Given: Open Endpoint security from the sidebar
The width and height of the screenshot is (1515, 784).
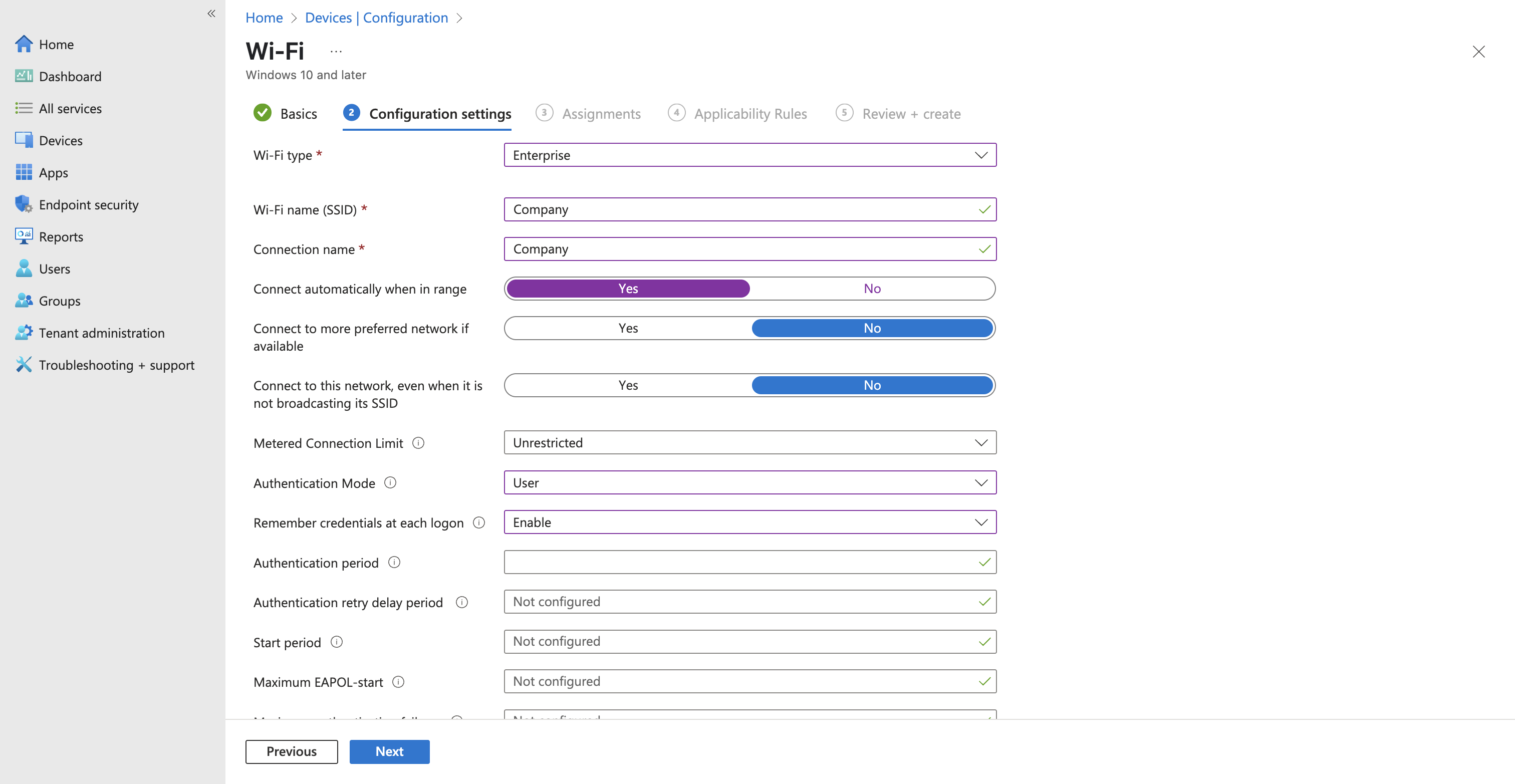Looking at the screenshot, I should pos(88,205).
